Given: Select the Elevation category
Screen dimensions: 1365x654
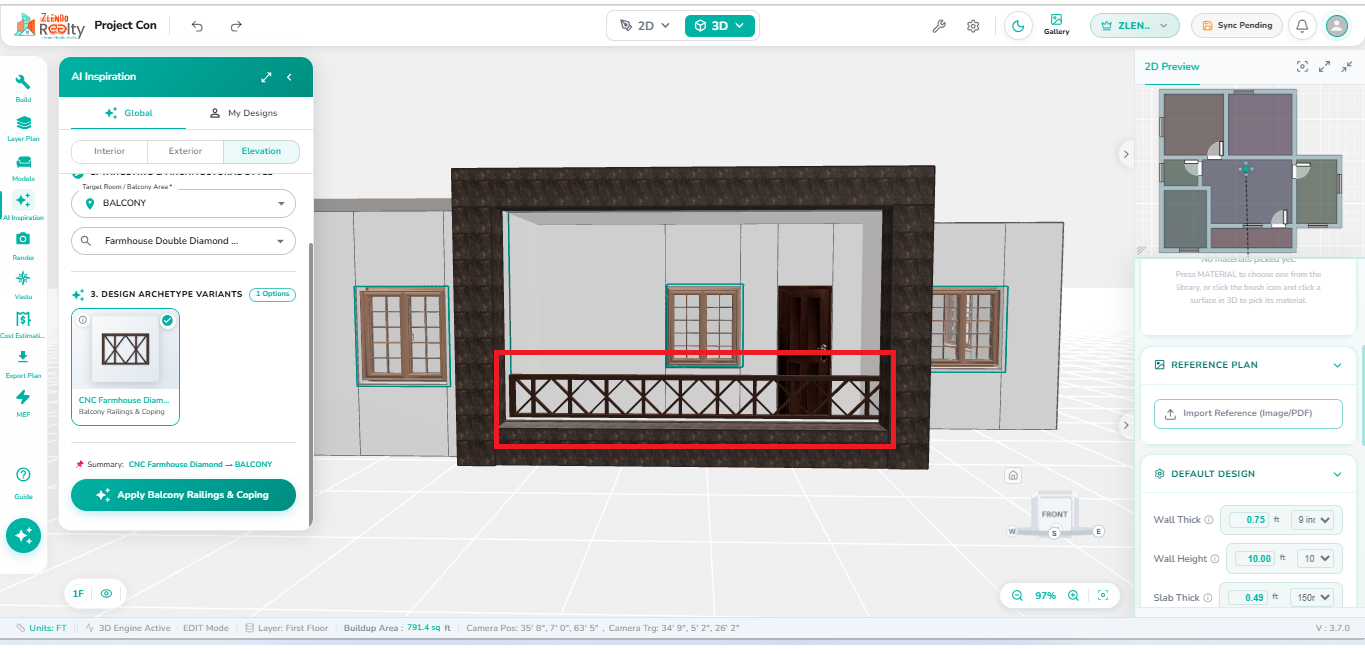Looking at the screenshot, I should click(261, 151).
